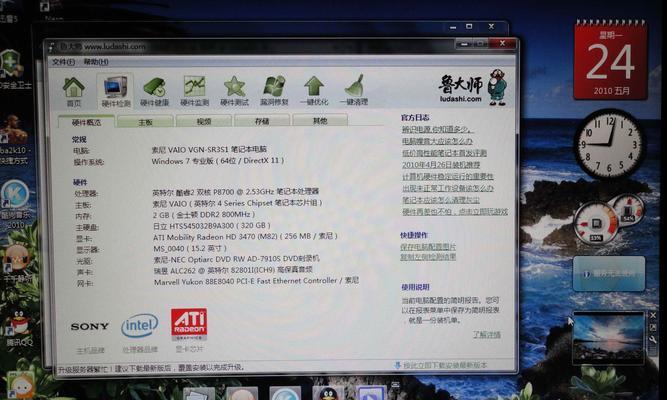Click the copy detection results link under 快捷操作
This screenshot has height=400, width=667.
point(428,257)
